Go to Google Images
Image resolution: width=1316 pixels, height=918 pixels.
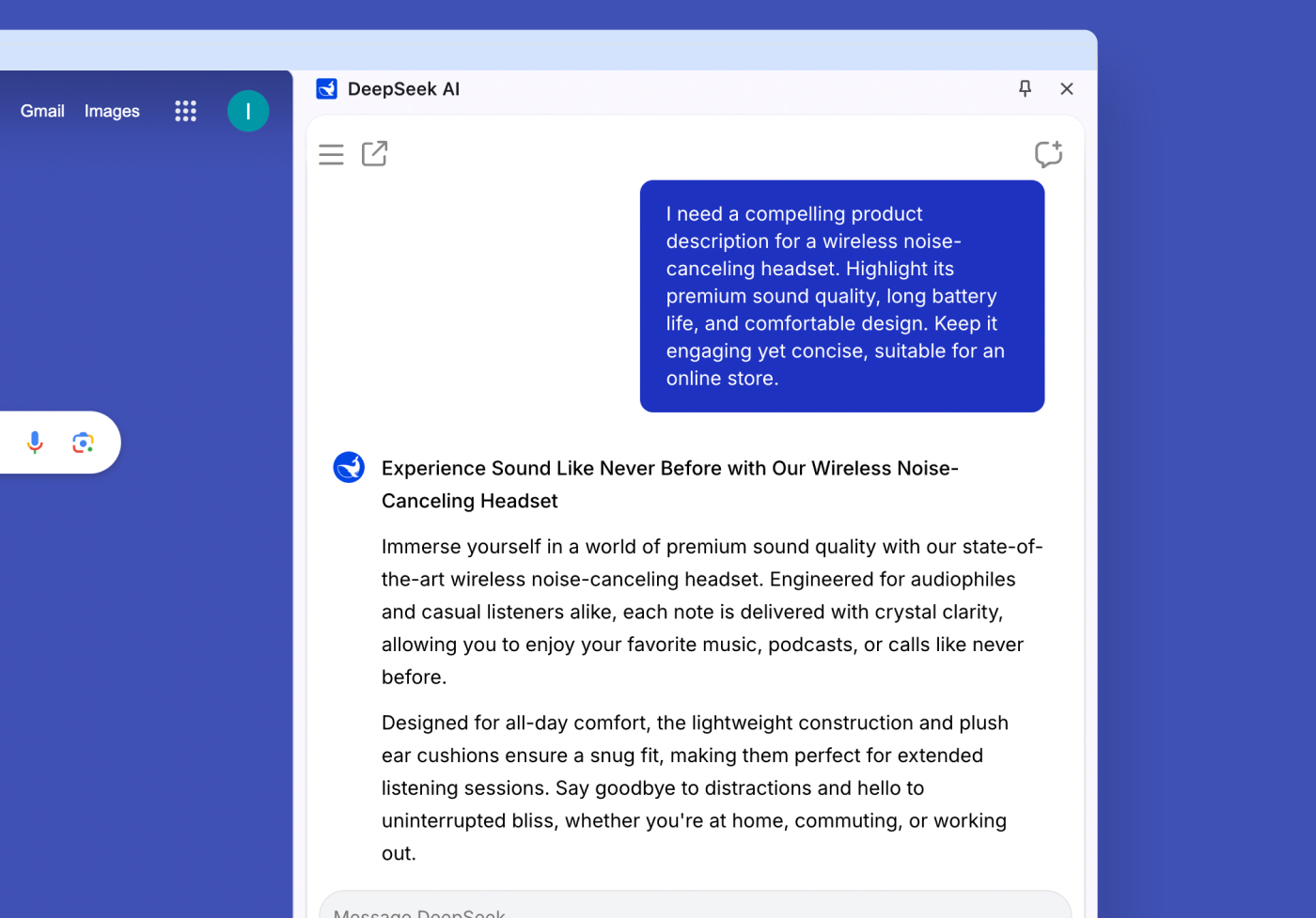[112, 111]
